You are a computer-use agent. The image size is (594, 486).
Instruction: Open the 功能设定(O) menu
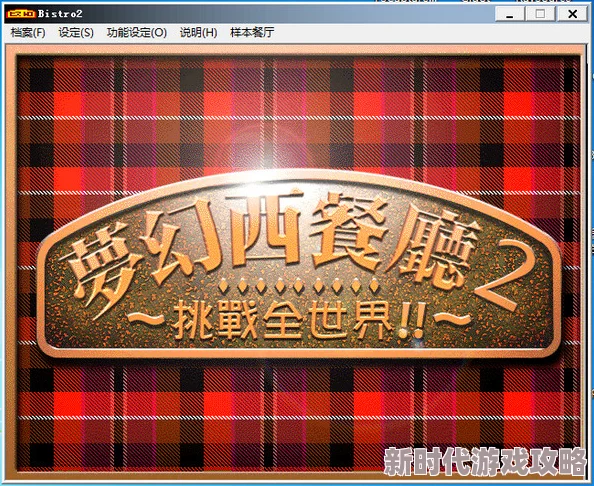137,33
